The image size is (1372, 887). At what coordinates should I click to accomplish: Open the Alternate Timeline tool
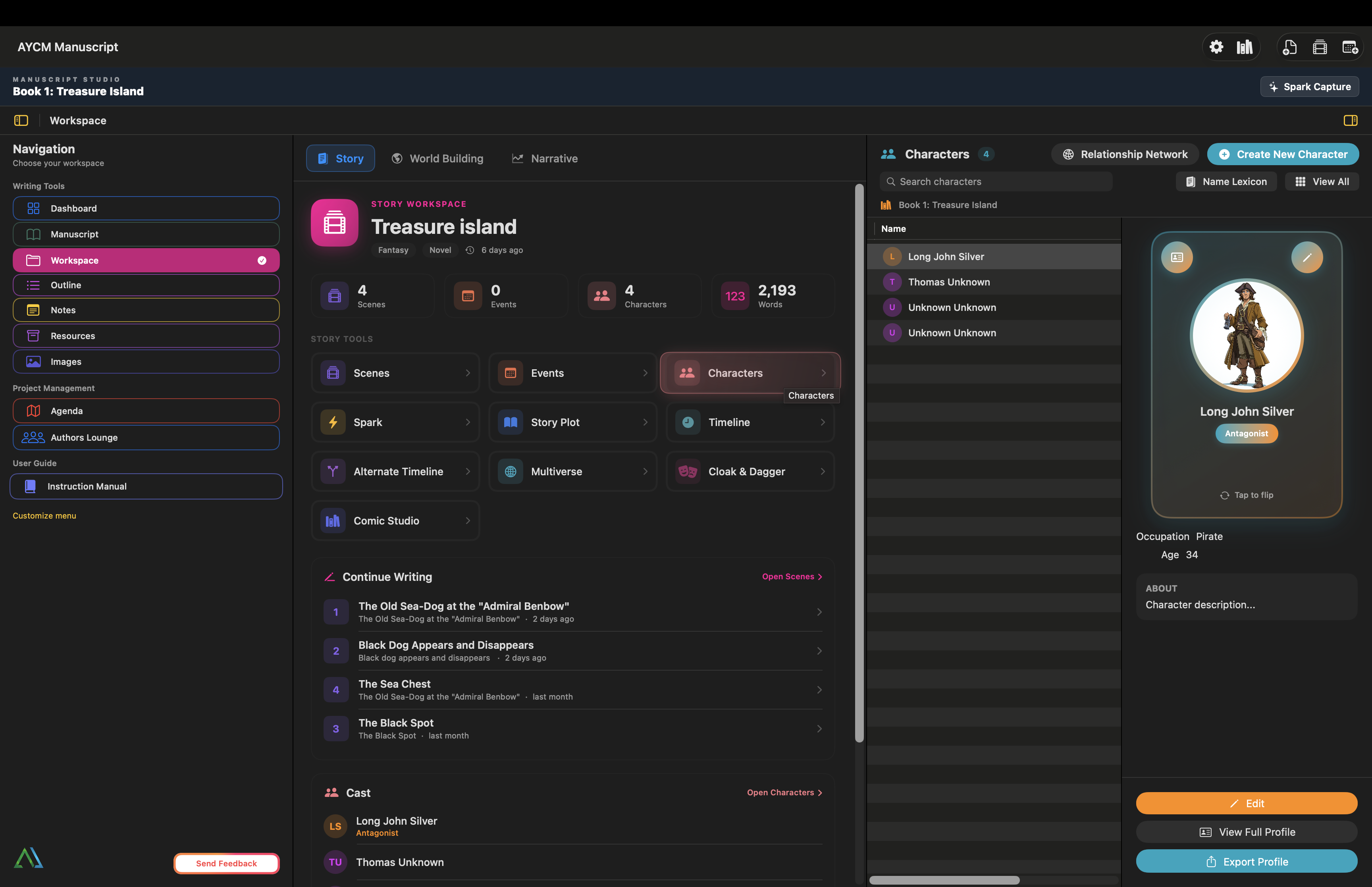(395, 471)
